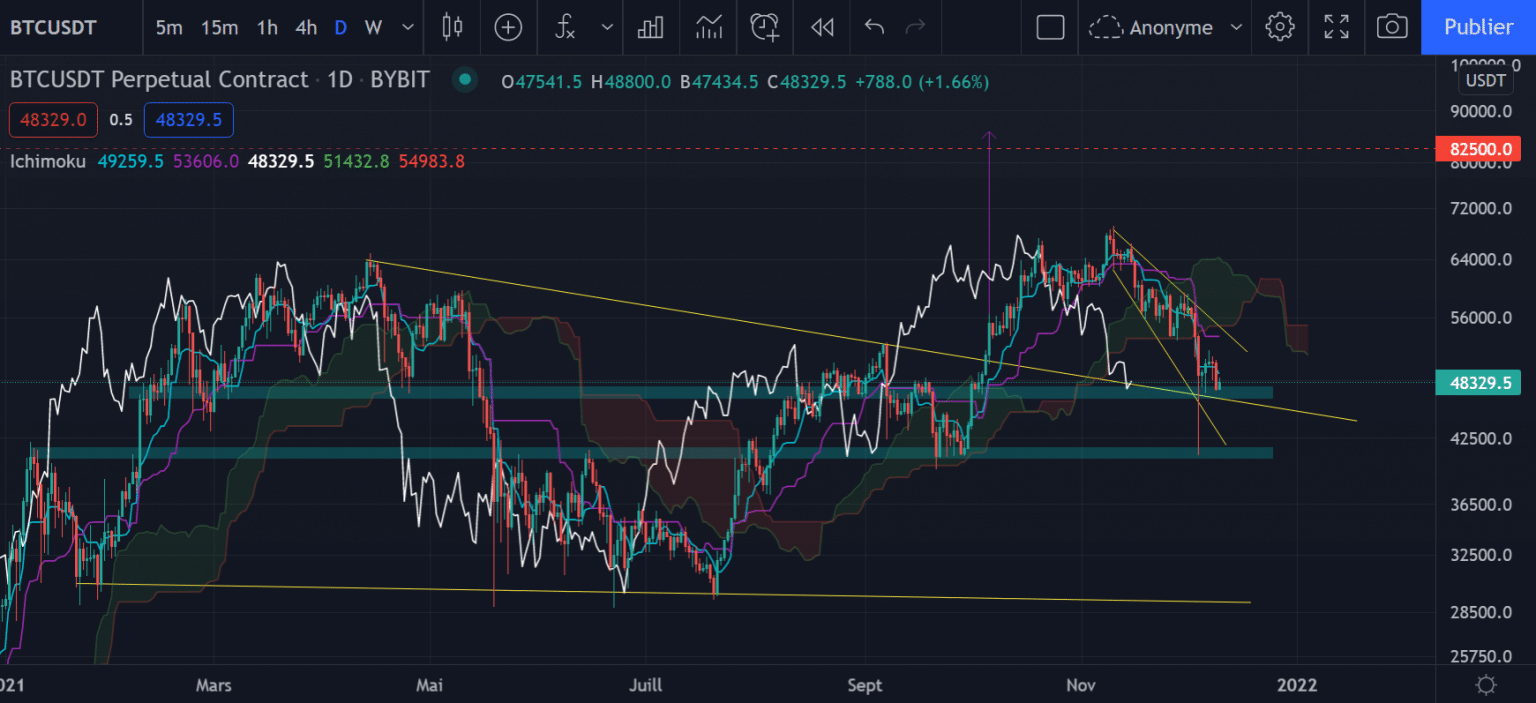
Task: Click the Sept label on time axis
Action: (865, 685)
